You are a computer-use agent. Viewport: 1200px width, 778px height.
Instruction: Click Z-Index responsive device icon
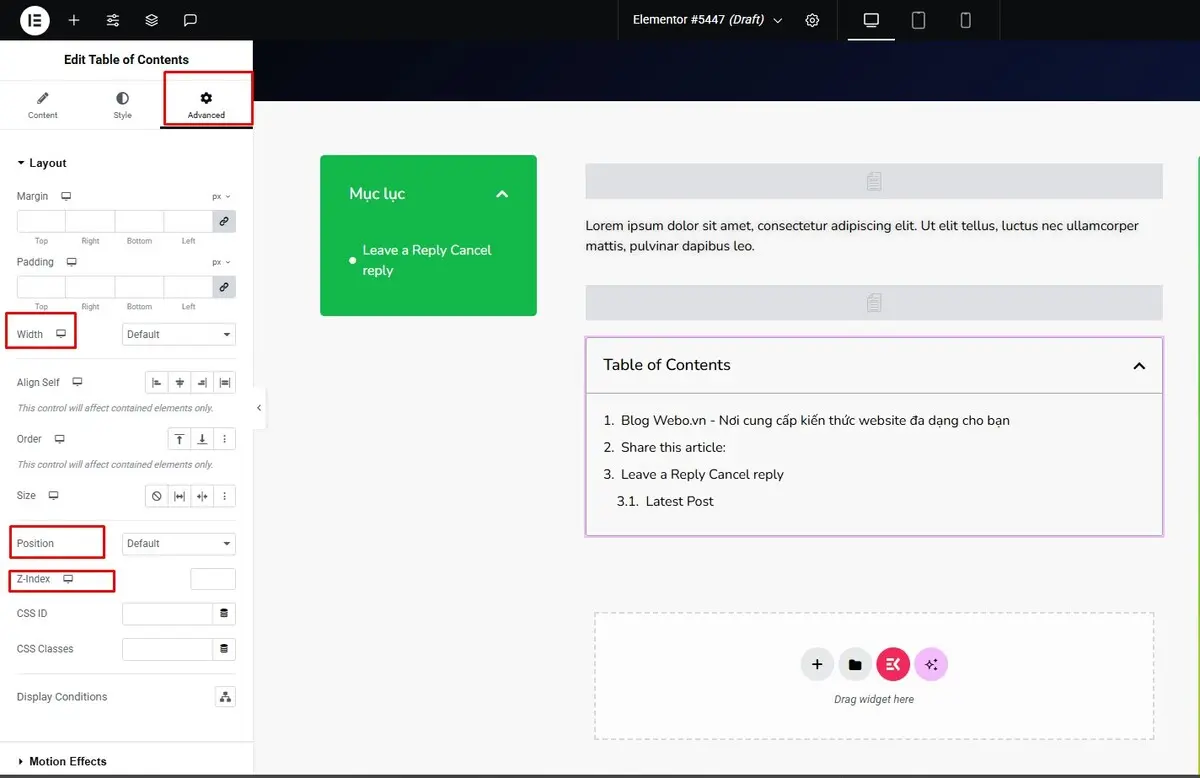pyautogui.click(x=68, y=578)
